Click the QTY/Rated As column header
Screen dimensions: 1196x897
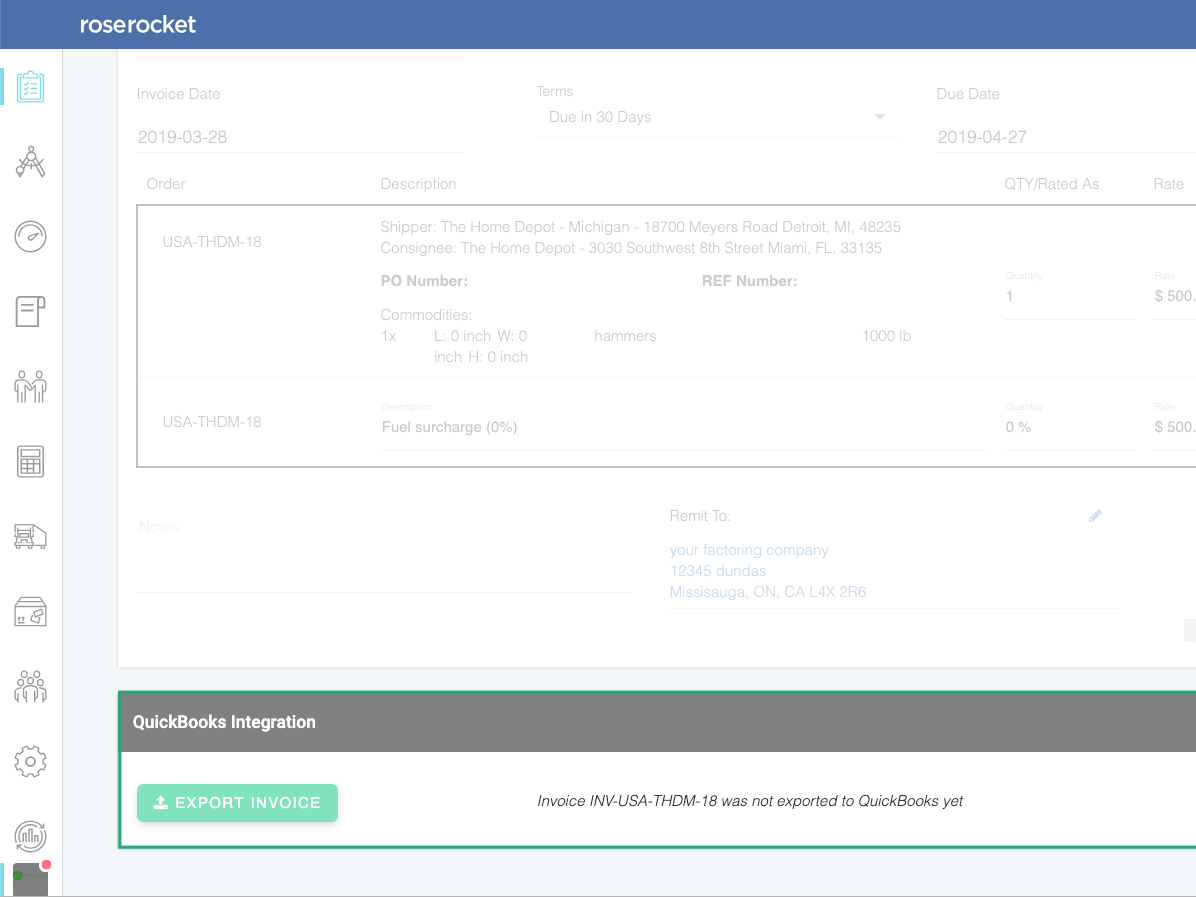[x=1052, y=184]
